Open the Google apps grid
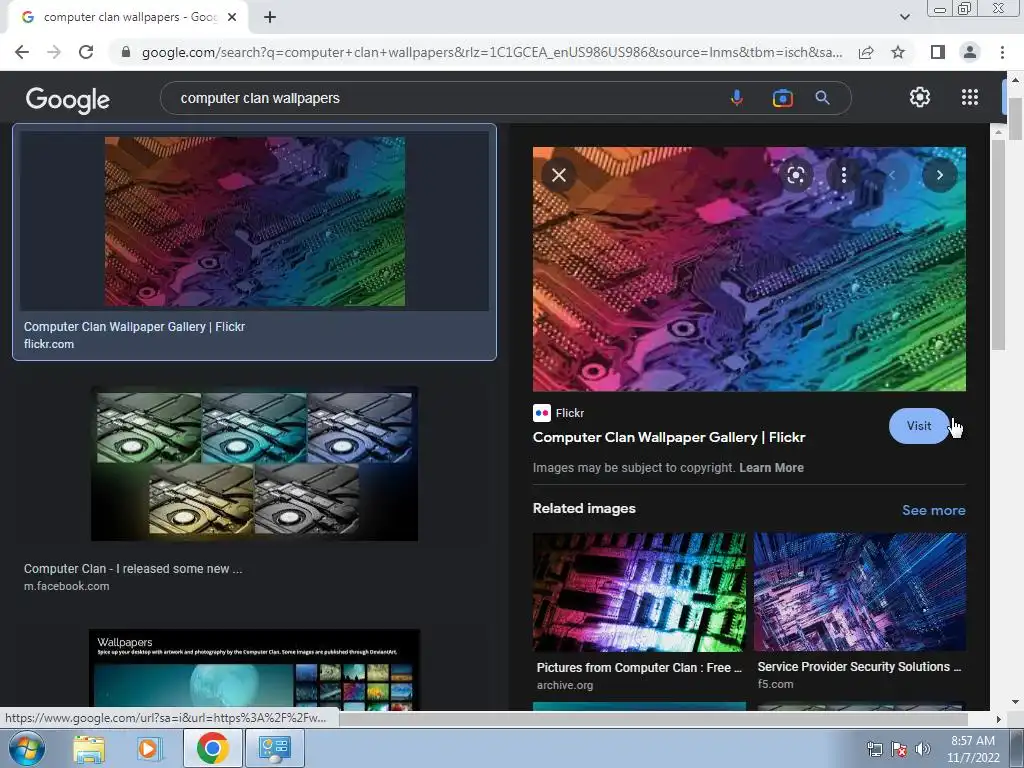The width and height of the screenshot is (1024, 768). 970,97
